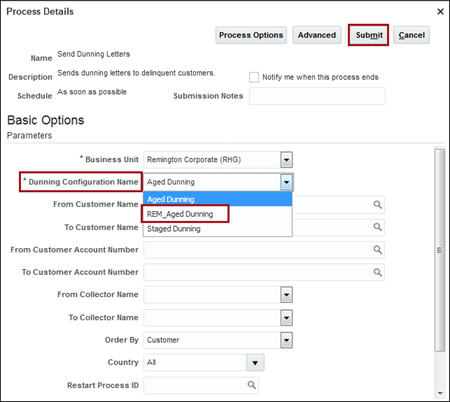
Task: Open the From Collector Name dropdown
Action: (286, 295)
